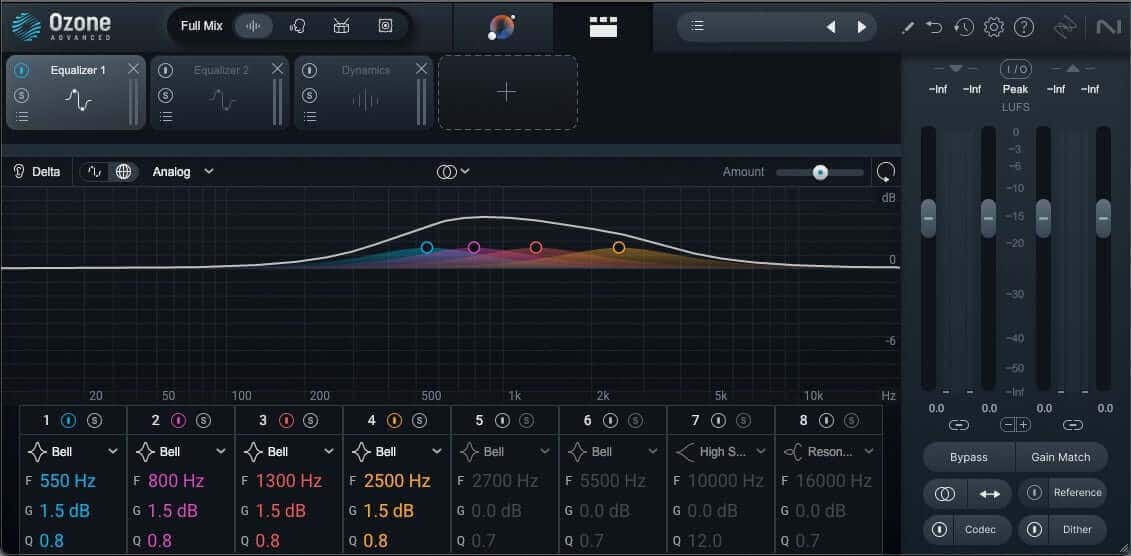This screenshot has width=1131, height=556.
Task: Enable the Reference power toggle
Action: [x=1034, y=493]
